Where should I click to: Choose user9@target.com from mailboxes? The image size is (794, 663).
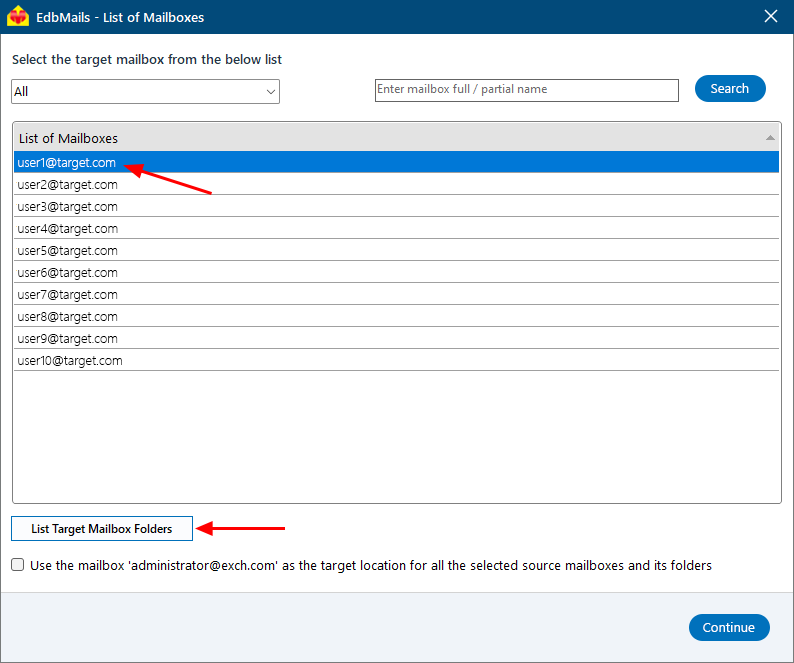tap(67, 338)
